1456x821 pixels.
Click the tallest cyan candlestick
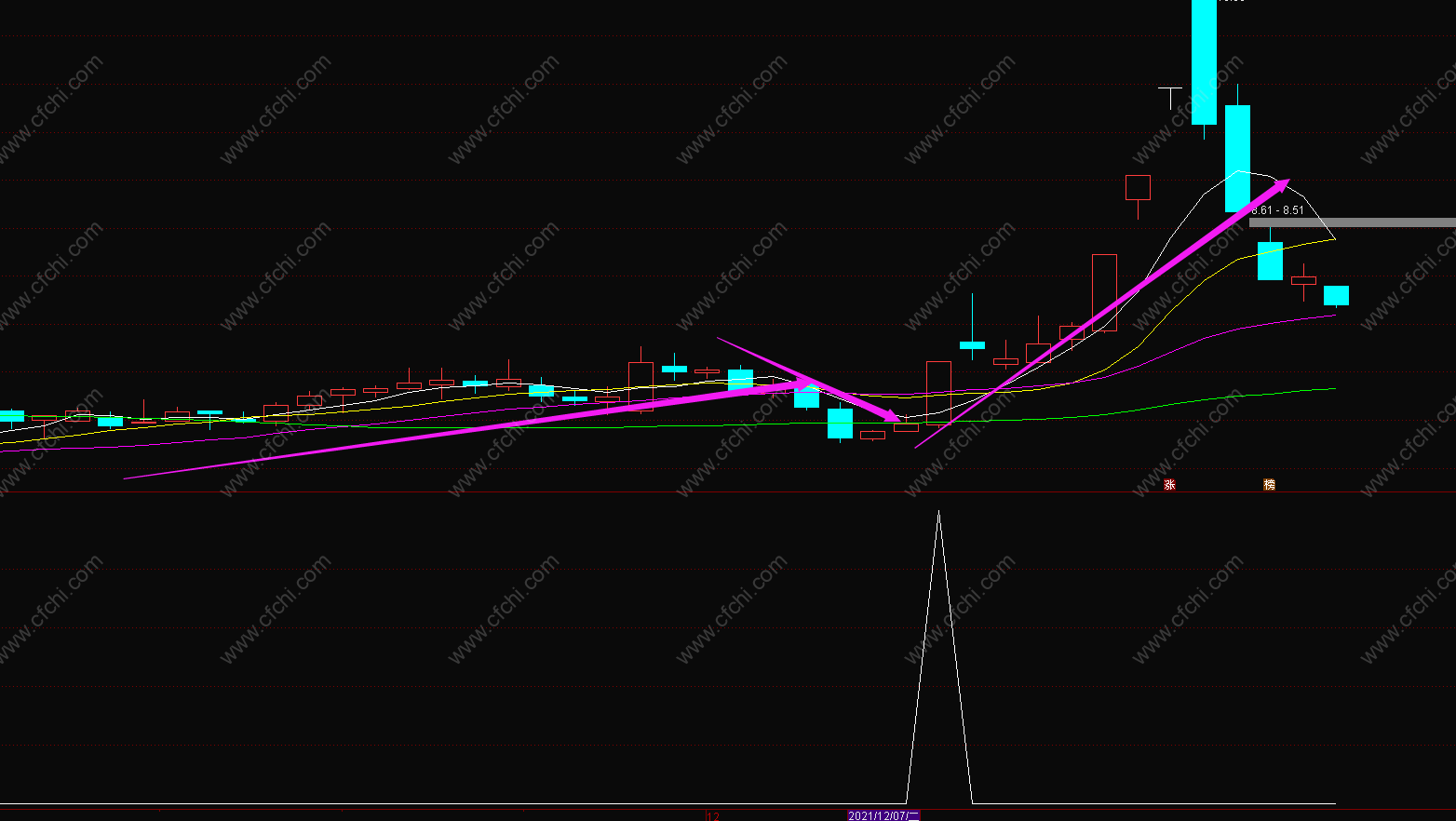[x=1204, y=62]
